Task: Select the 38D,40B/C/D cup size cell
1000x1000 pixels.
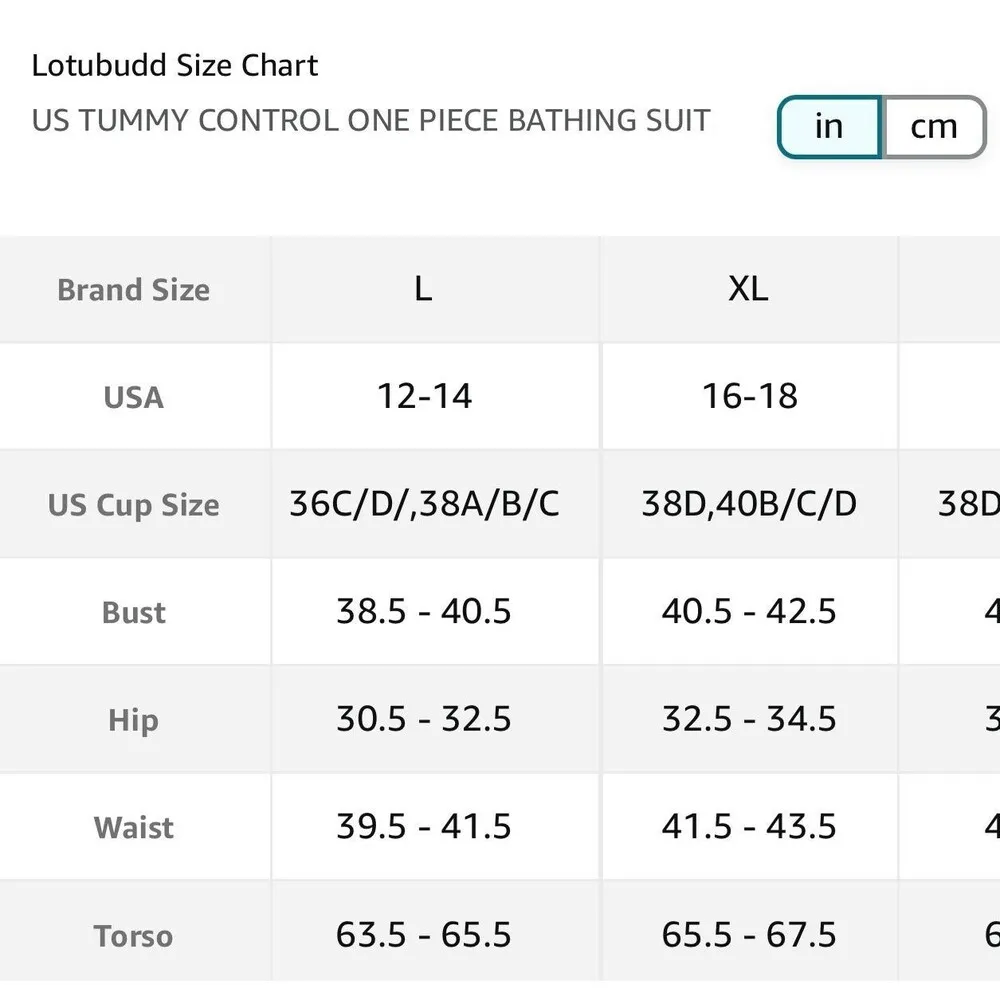Action: click(748, 504)
